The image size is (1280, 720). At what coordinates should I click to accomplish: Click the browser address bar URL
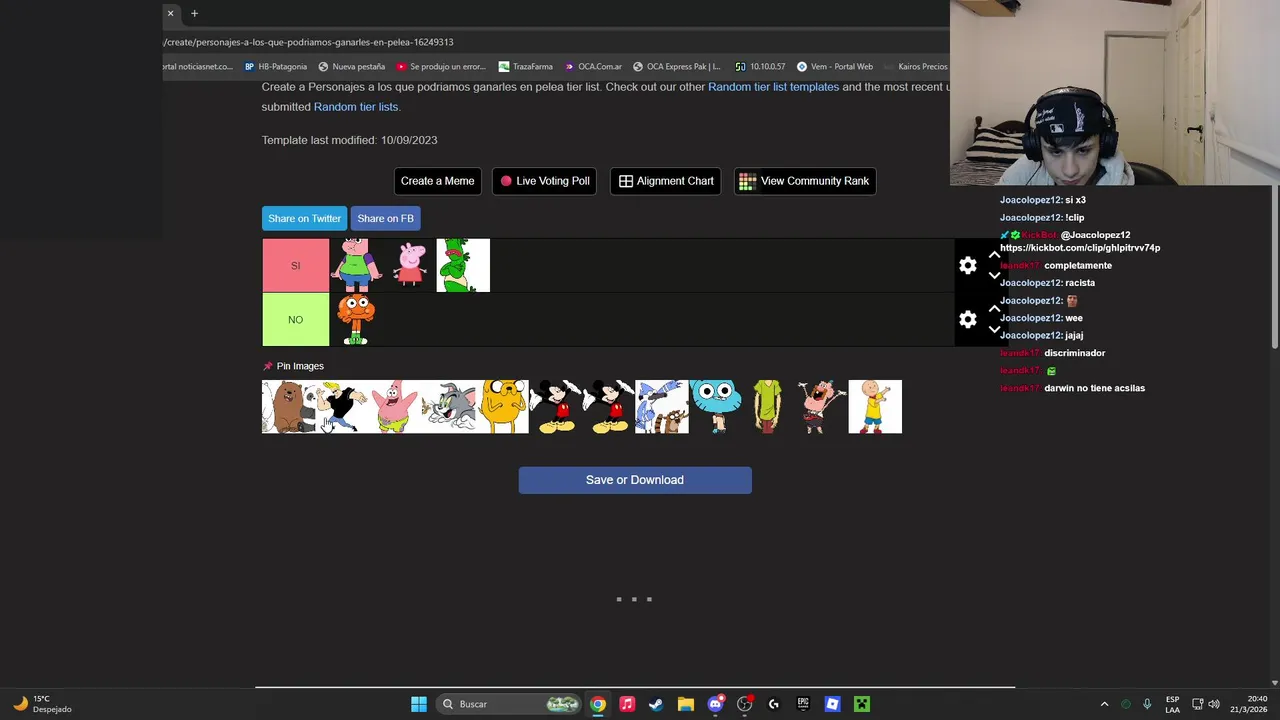coord(309,42)
